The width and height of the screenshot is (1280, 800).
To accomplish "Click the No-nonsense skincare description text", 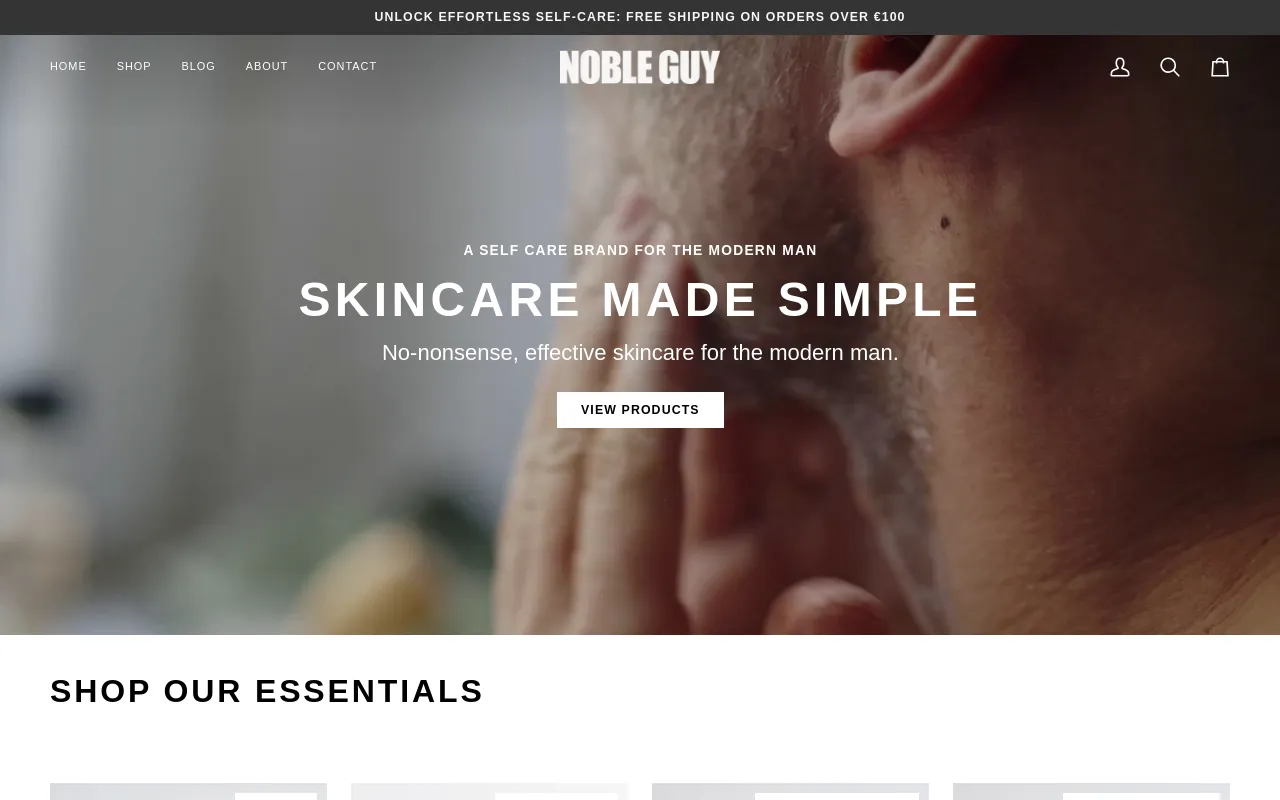I will [640, 353].
